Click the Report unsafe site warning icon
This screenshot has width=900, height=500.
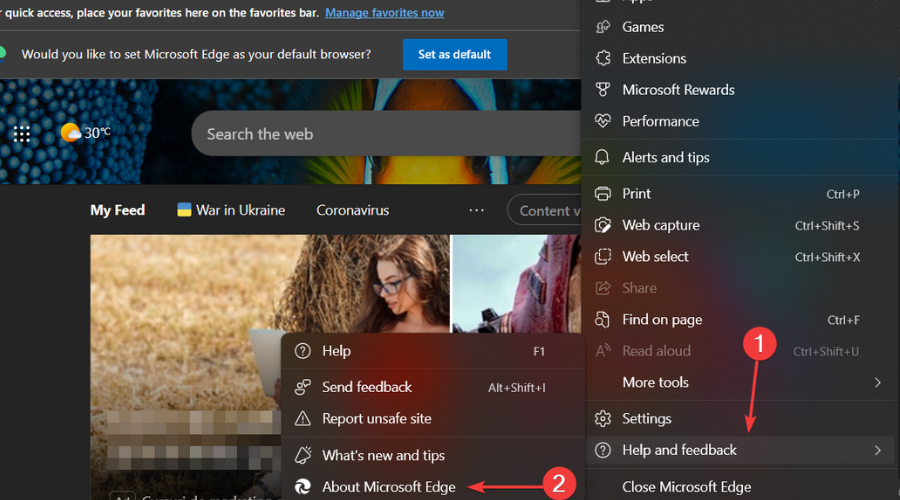pyautogui.click(x=302, y=418)
